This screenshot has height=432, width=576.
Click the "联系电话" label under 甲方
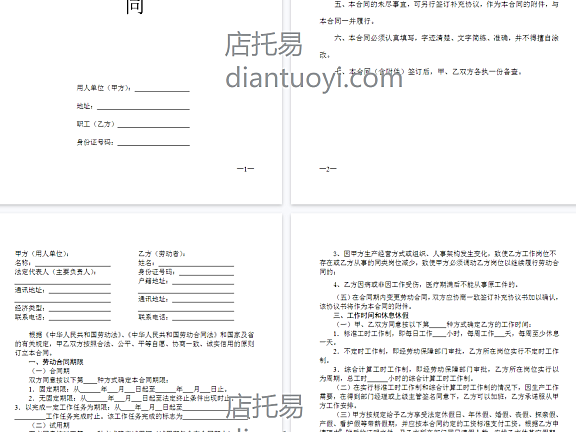coord(30,317)
